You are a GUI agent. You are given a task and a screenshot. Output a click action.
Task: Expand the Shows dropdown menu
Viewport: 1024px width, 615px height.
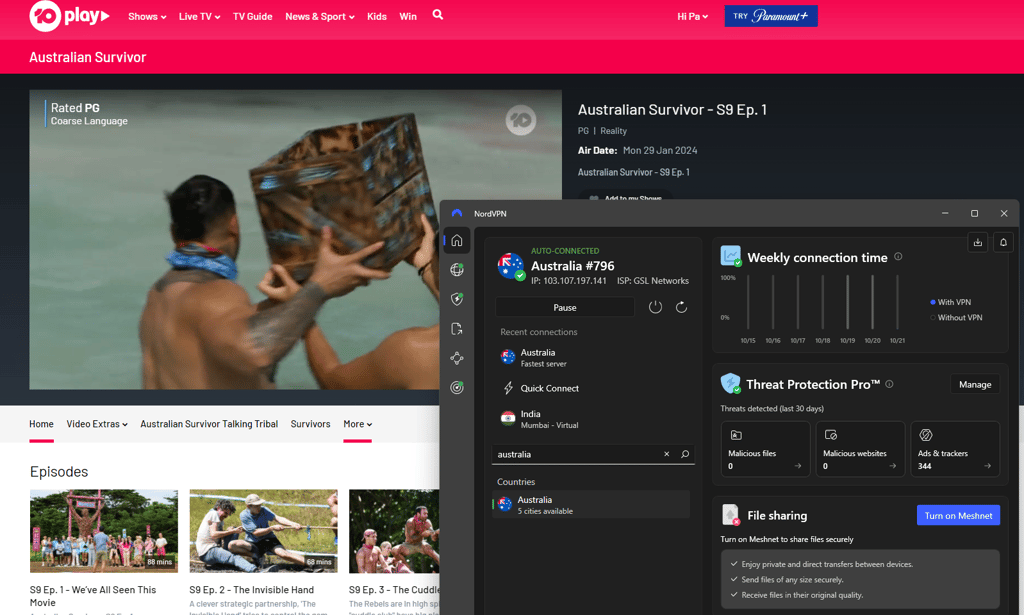click(x=147, y=16)
